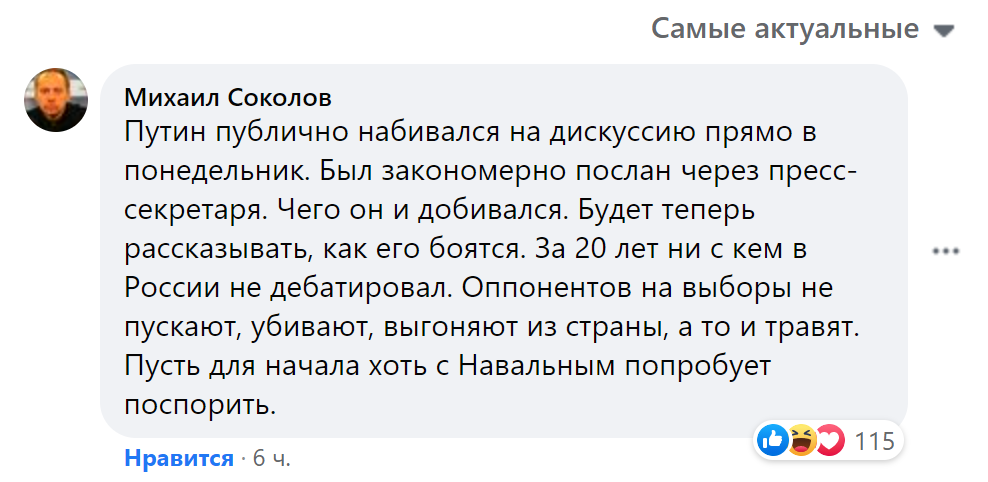Open Михаил Соколов's profile picture
Screen dimensions: 988x482
click(56, 99)
